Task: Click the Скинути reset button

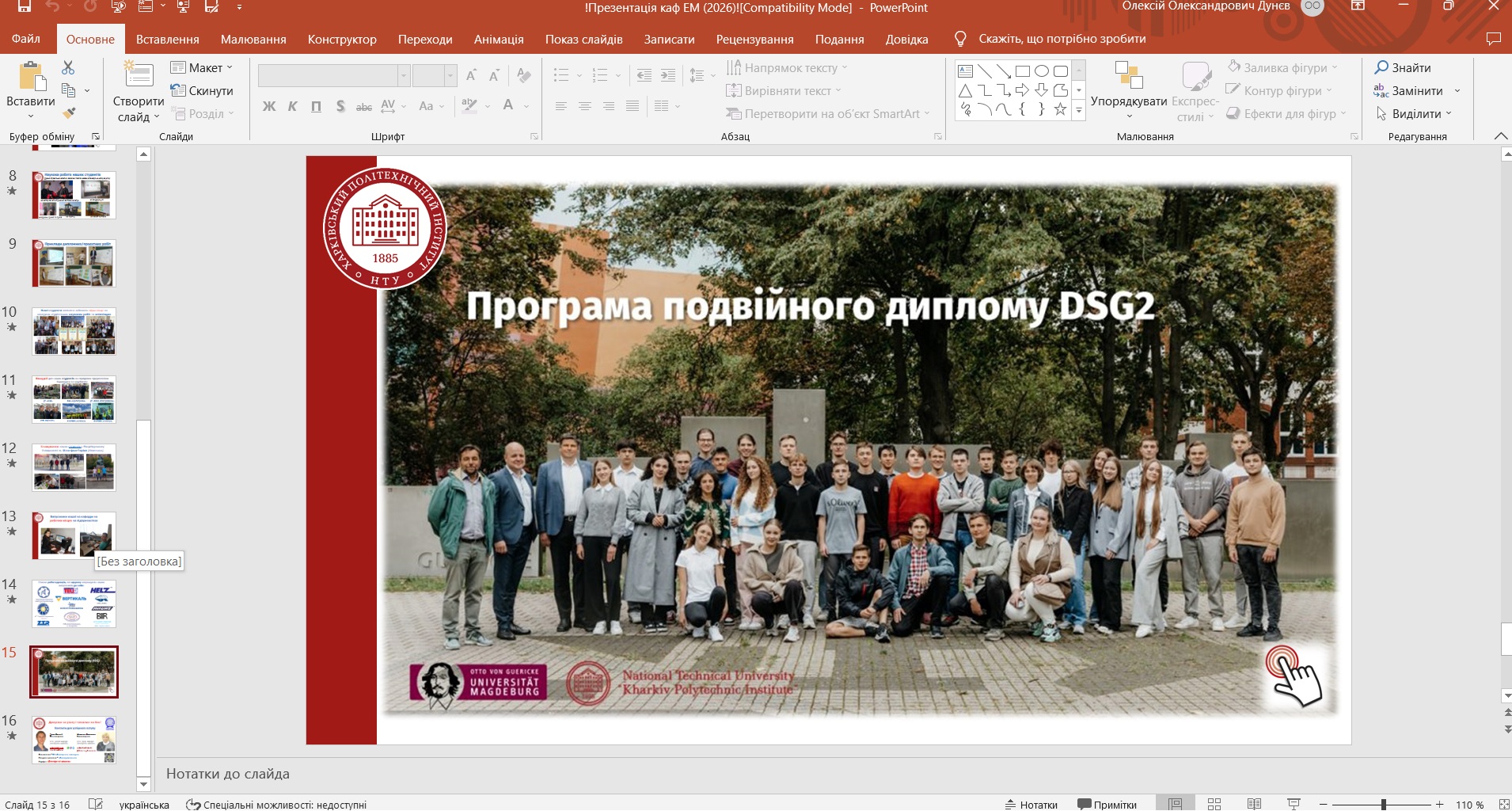Action: coord(202,90)
